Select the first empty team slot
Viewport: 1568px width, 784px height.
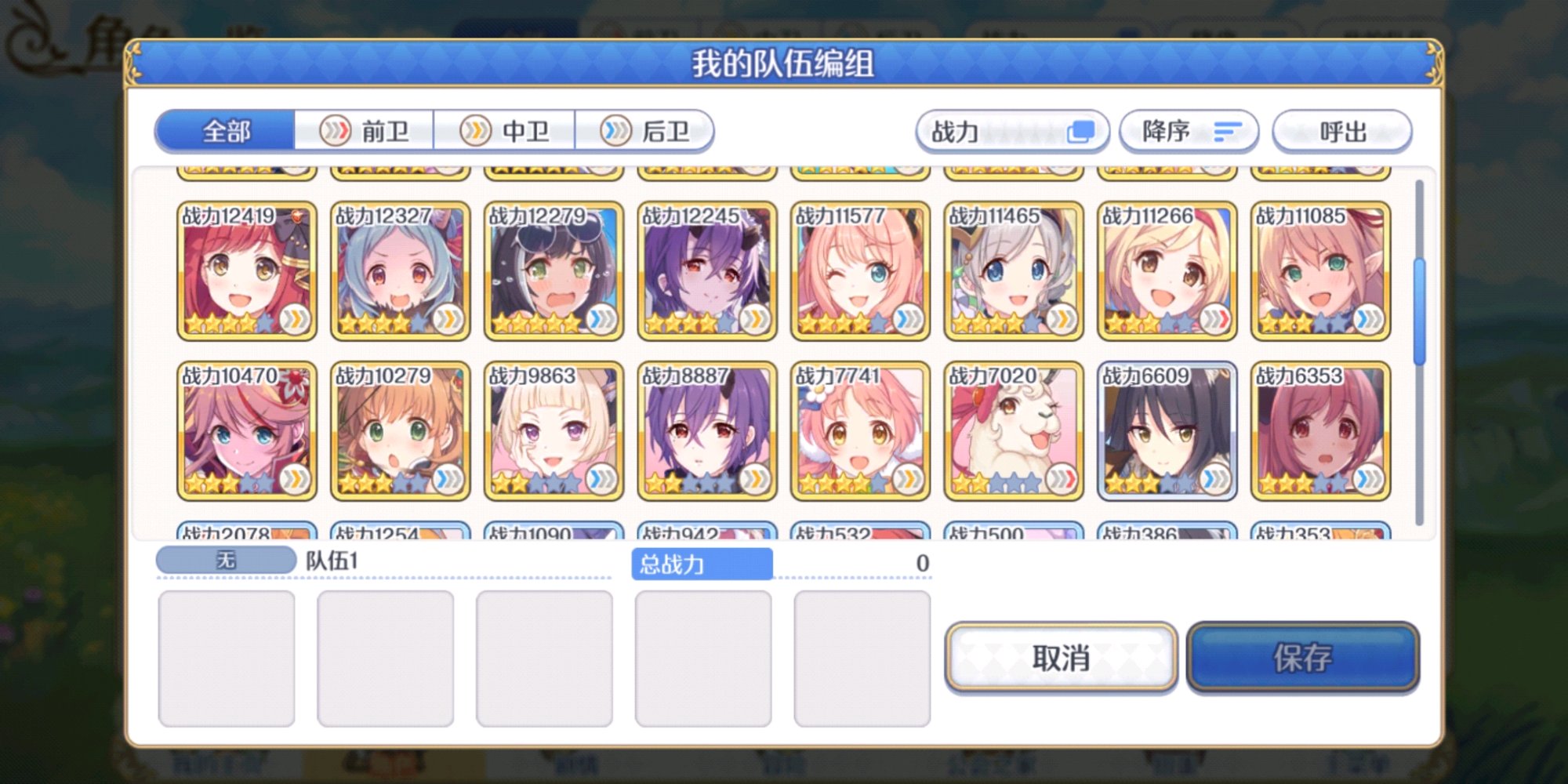point(227,659)
